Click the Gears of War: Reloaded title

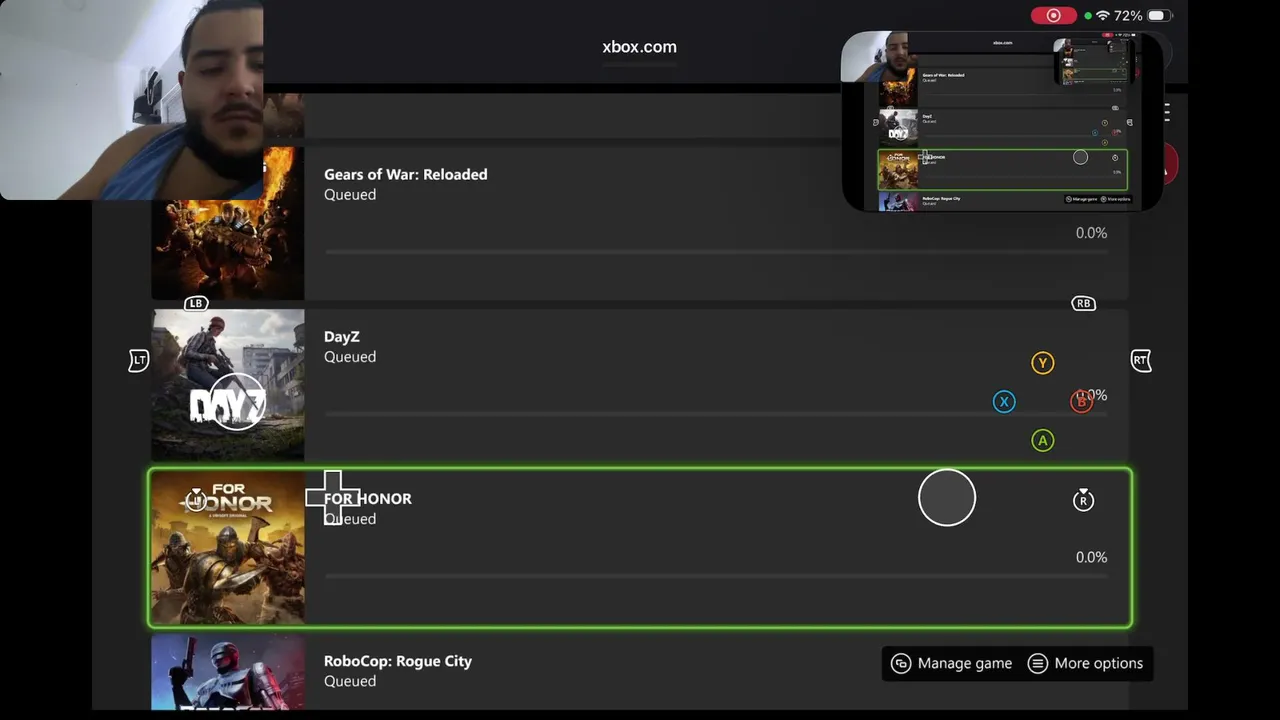[406, 174]
